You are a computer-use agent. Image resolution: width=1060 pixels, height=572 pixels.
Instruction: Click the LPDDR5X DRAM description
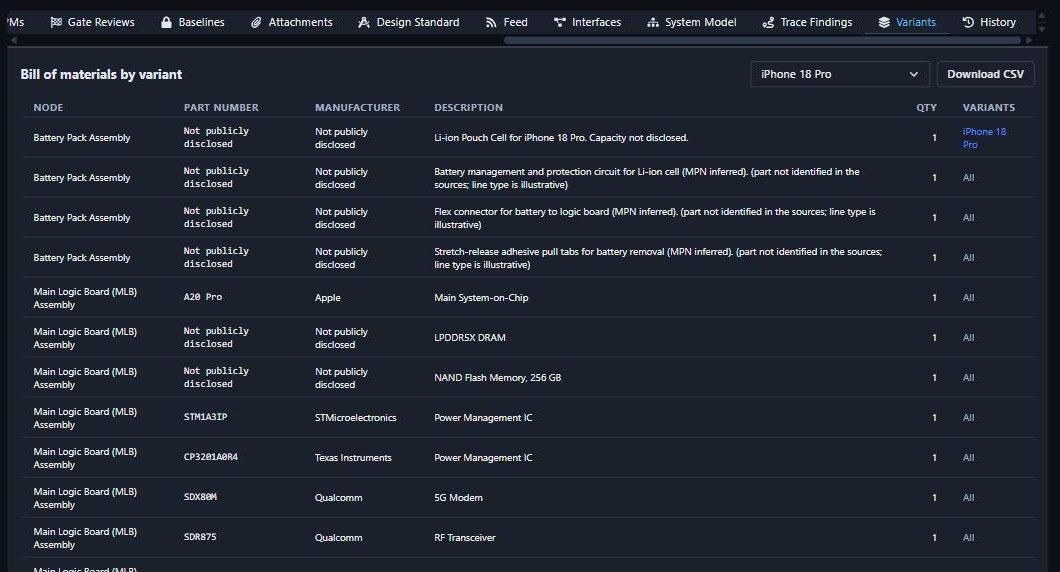pos(470,337)
